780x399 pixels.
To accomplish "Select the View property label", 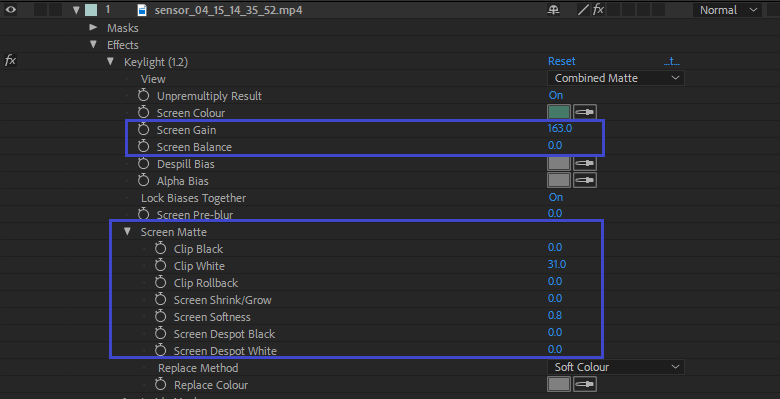I will click(x=153, y=79).
